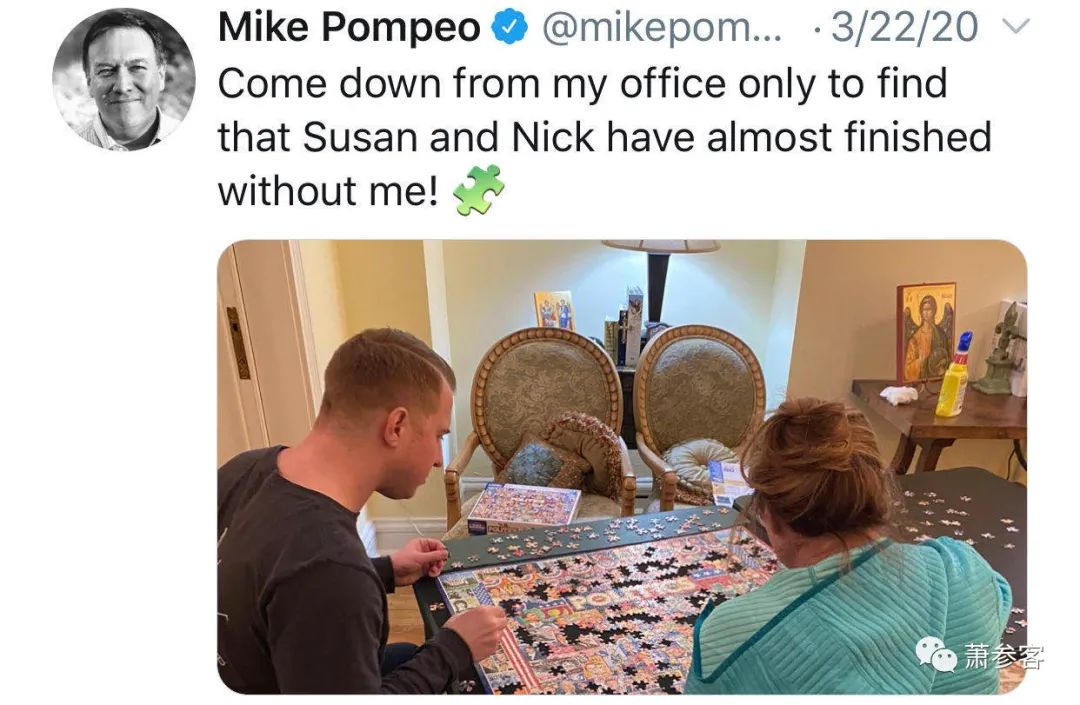Click the word 'Susan' in the tweet
Image resolution: width=1080 pixels, height=705 pixels.
click(361, 137)
